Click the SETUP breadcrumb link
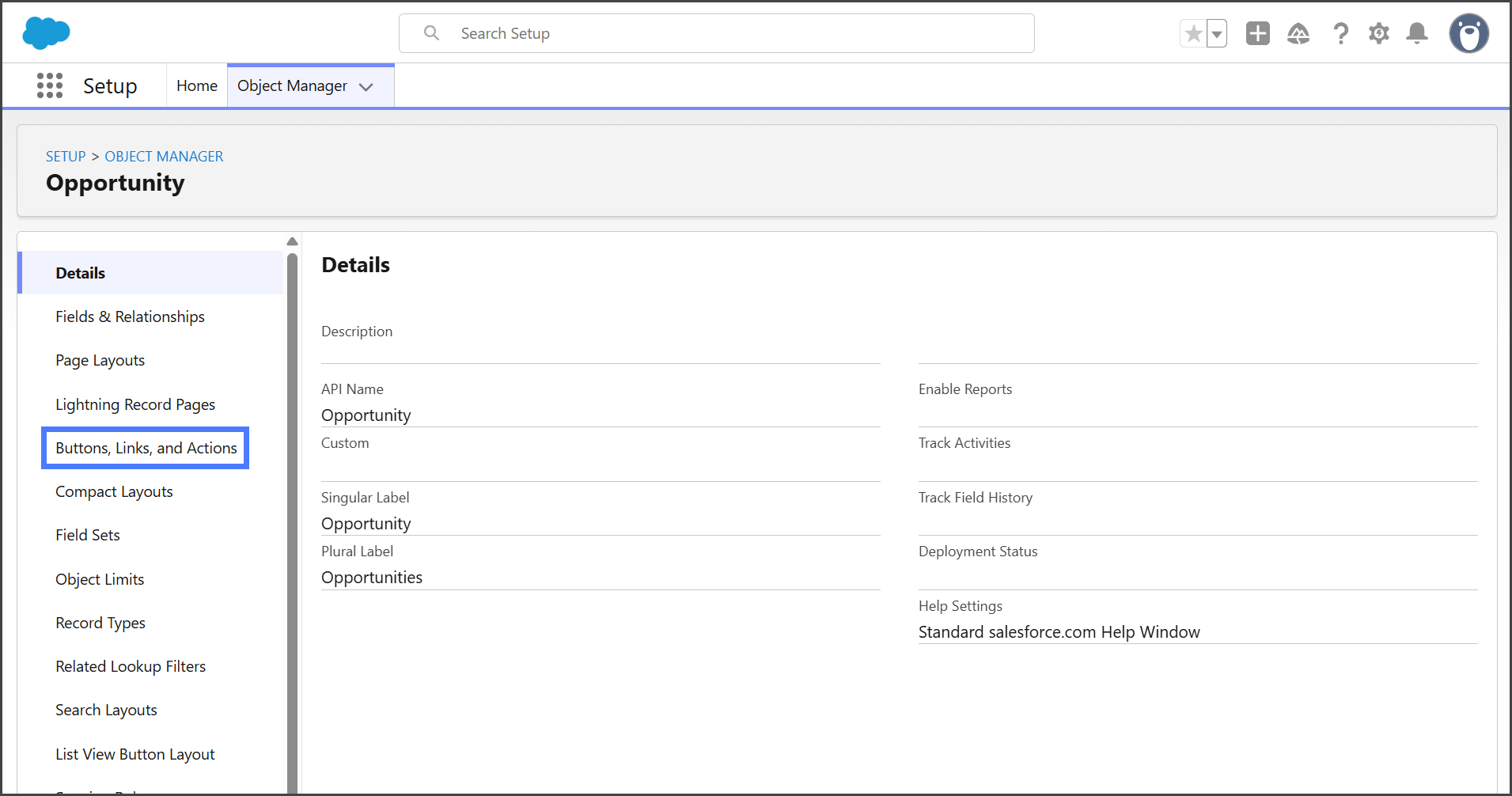 point(66,157)
